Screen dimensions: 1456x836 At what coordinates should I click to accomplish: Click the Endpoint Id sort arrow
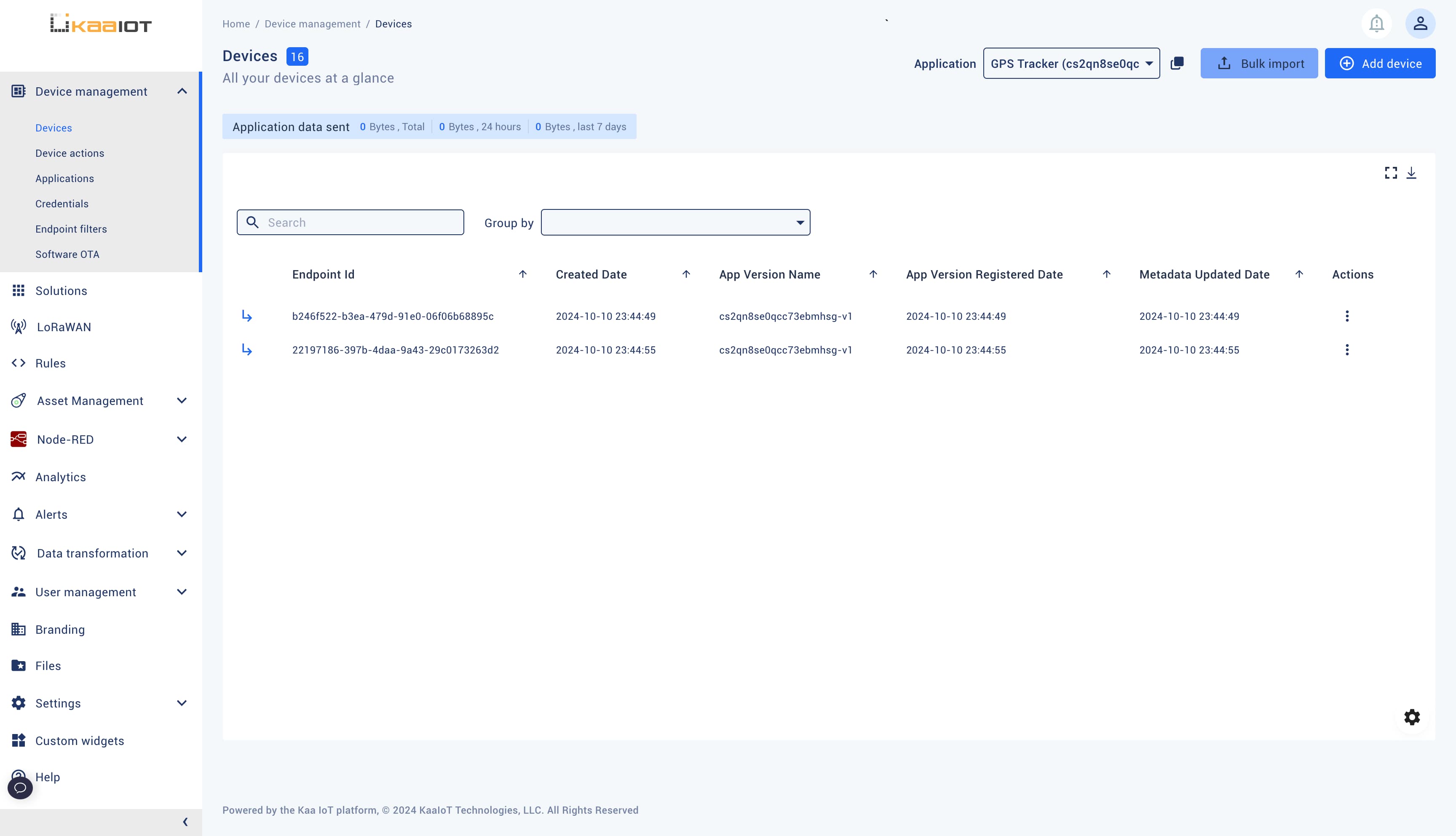click(x=522, y=274)
